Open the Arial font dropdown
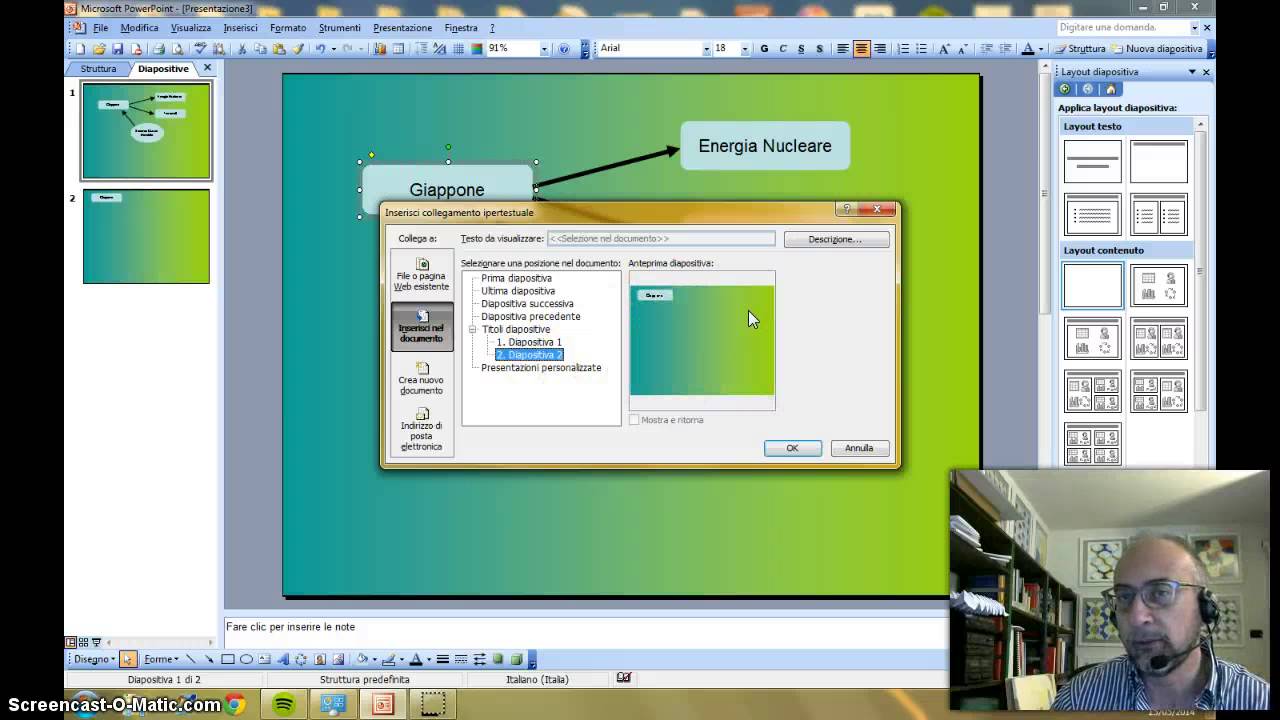Screen dimensions: 1280x720 coord(706,49)
